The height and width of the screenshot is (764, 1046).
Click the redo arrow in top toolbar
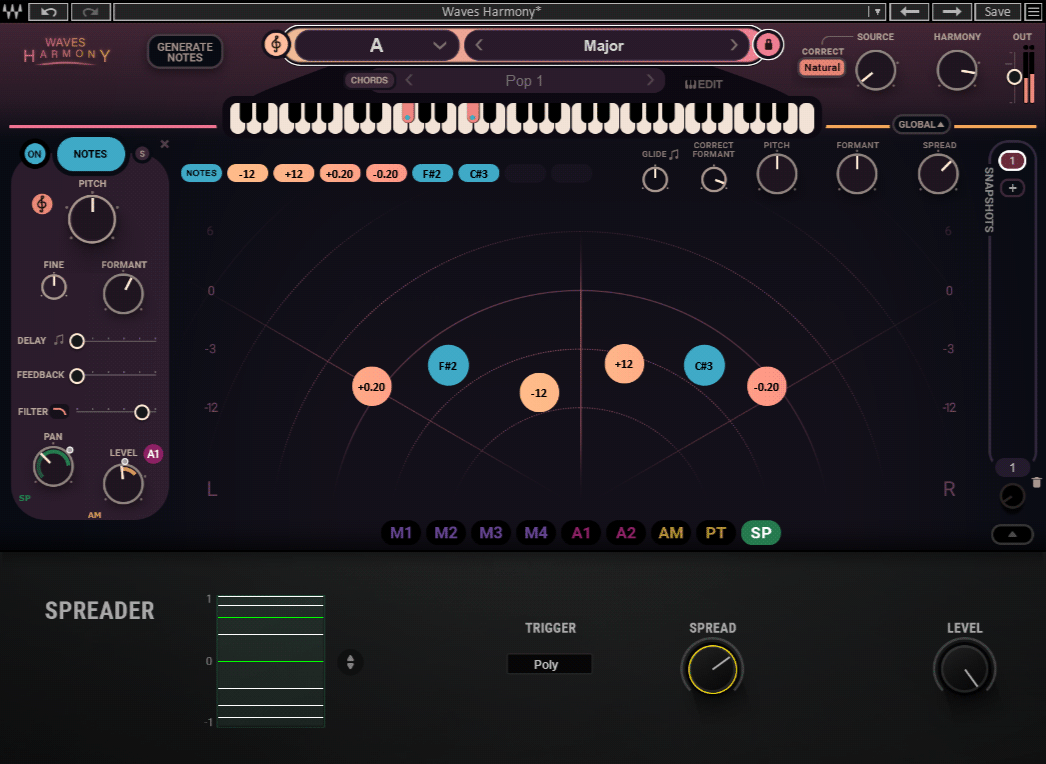coord(91,11)
